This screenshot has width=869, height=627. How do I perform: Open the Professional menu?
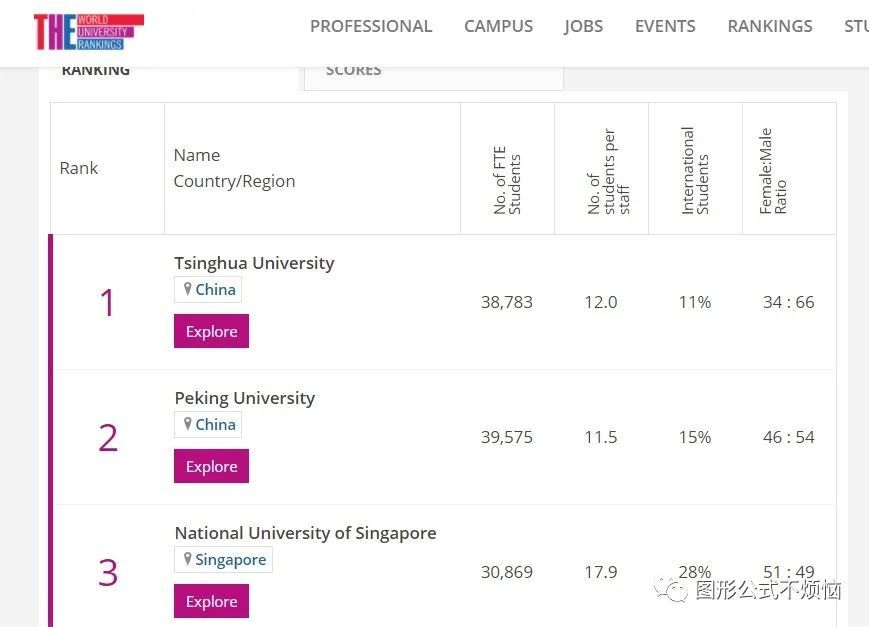coord(371,27)
